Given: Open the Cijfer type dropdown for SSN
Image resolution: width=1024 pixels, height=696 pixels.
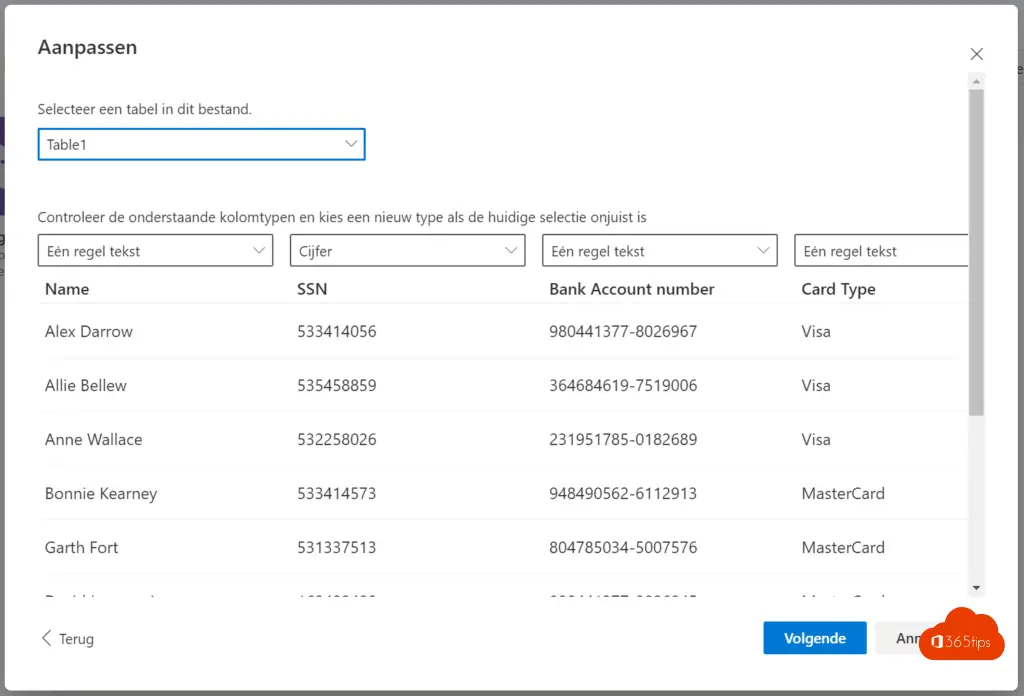Looking at the screenshot, I should 407,251.
